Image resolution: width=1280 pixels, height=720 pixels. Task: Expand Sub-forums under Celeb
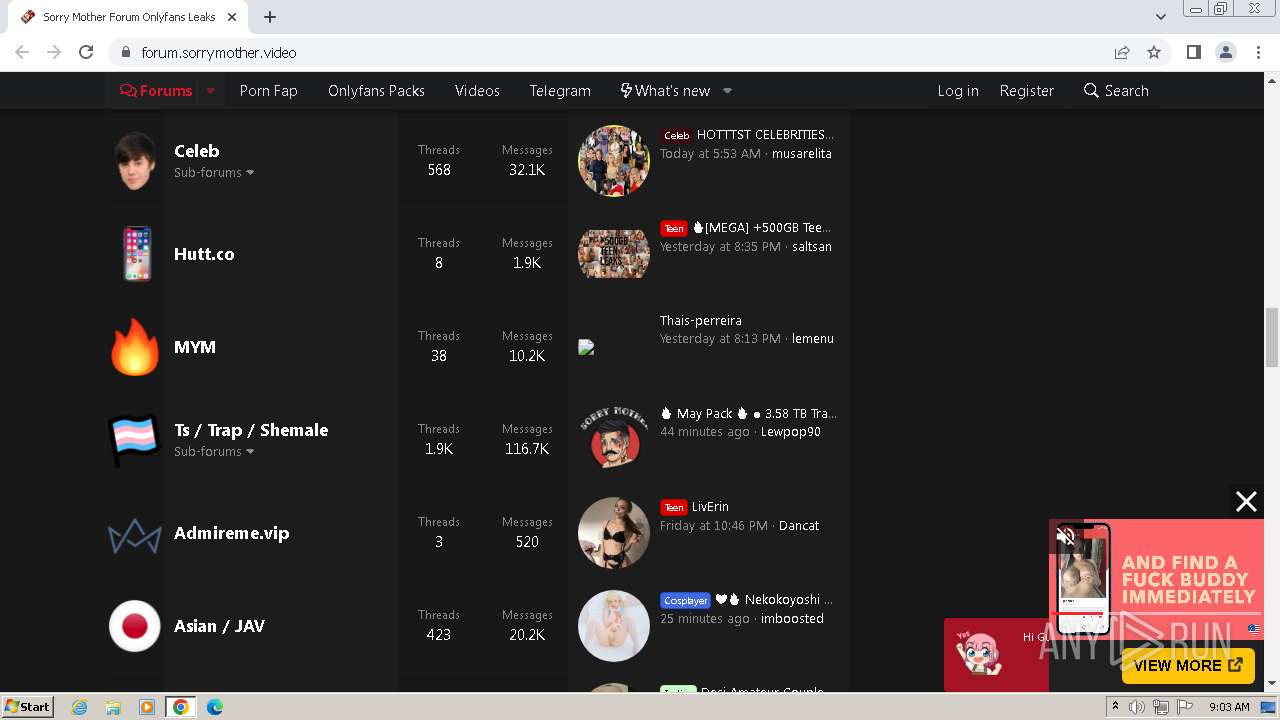tap(214, 172)
